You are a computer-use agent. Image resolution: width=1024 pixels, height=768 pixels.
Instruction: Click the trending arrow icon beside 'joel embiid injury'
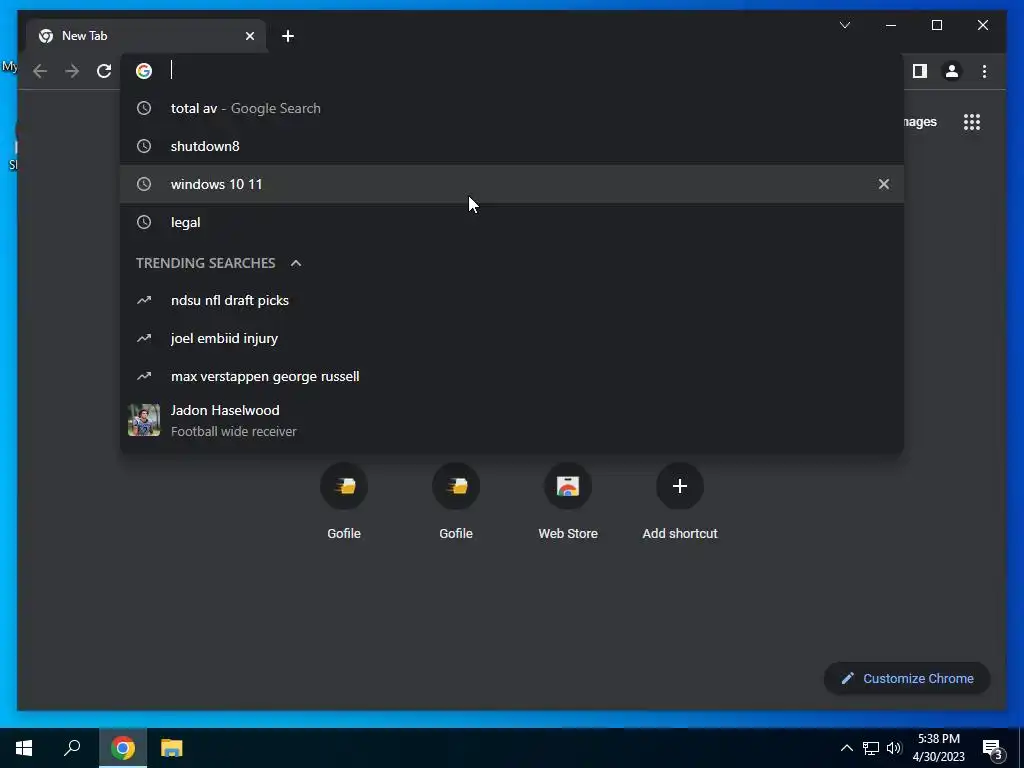pos(144,338)
